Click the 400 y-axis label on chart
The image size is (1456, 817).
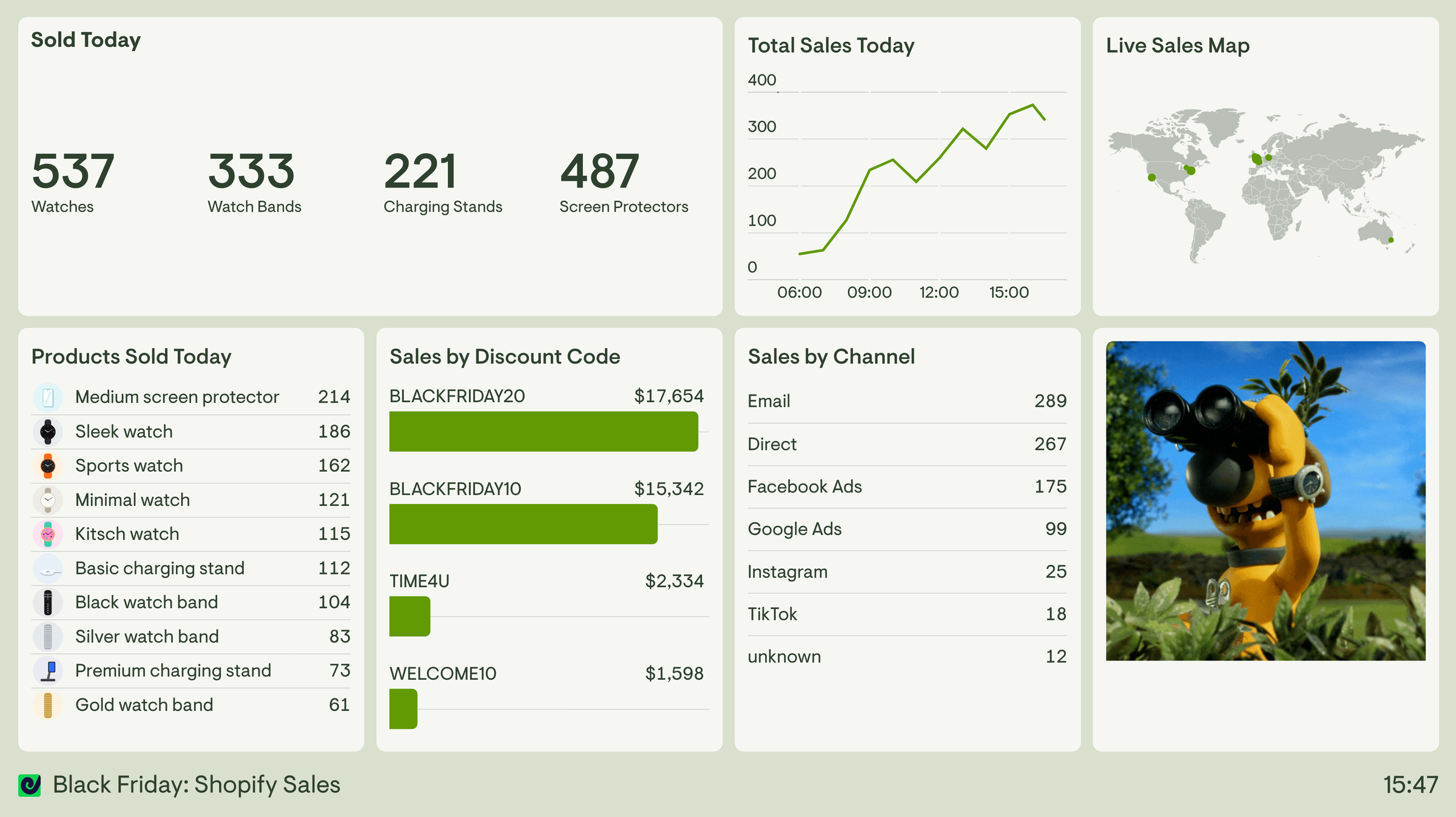tap(762, 80)
